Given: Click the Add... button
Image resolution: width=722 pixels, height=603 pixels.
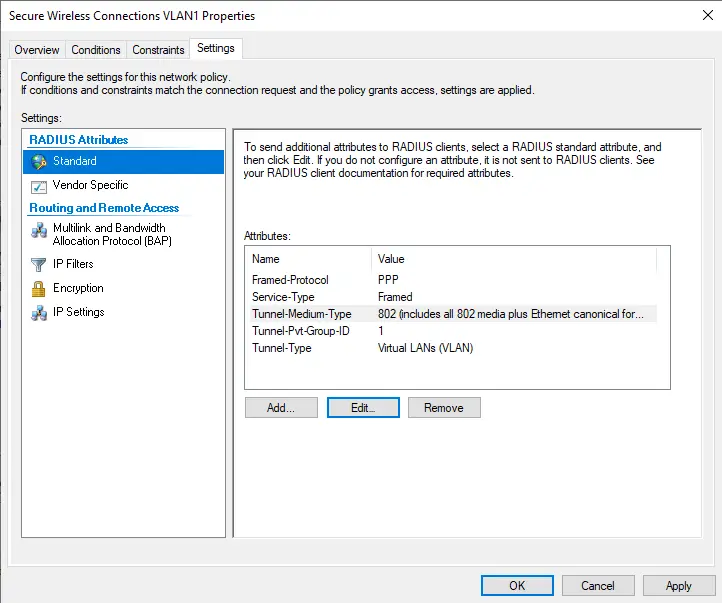Looking at the screenshot, I should [281, 408].
